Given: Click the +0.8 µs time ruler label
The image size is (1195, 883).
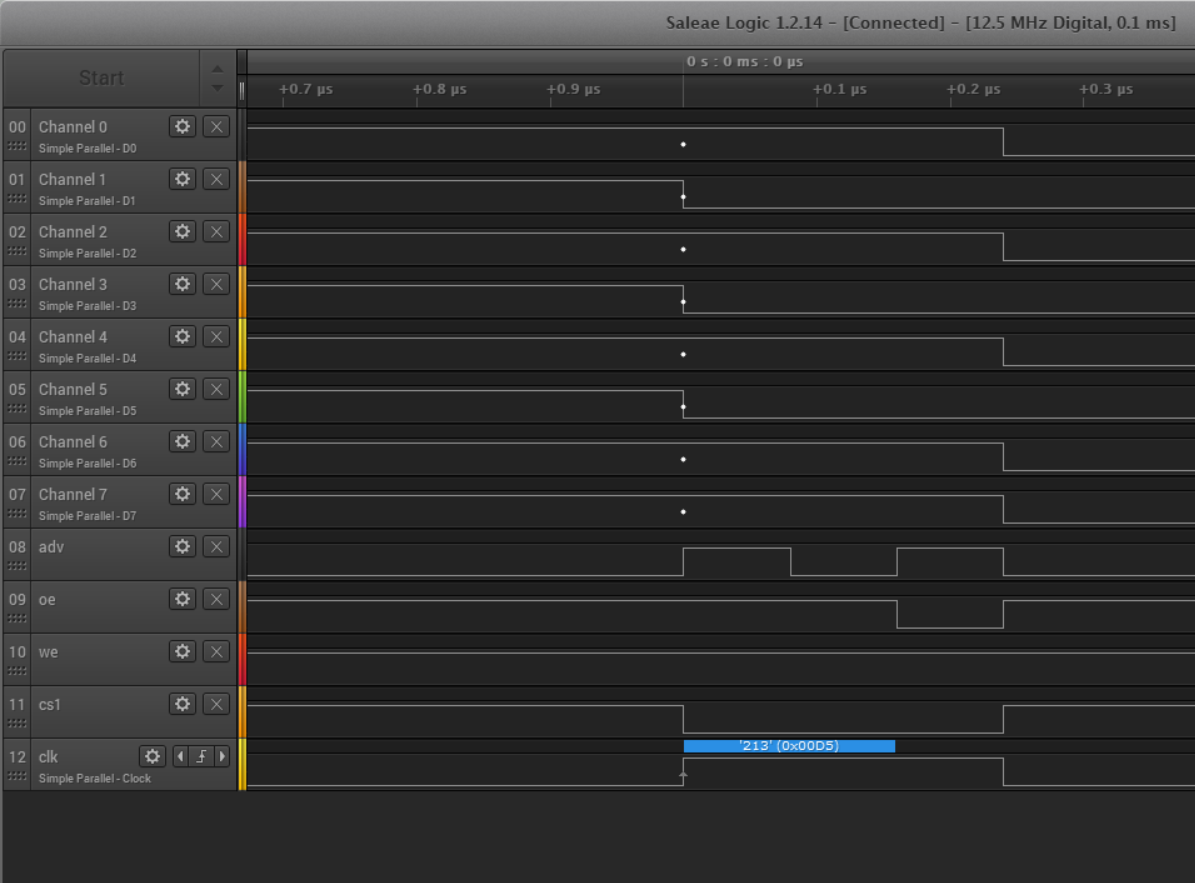Looking at the screenshot, I should (440, 89).
